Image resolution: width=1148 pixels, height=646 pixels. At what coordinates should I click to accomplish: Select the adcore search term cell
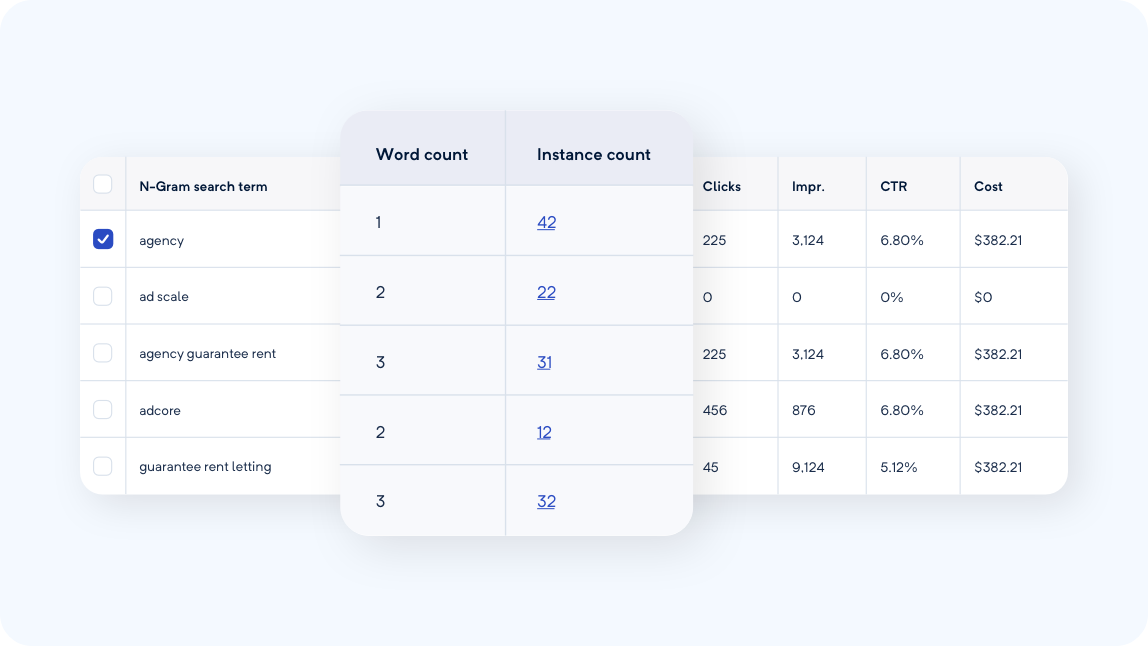[x=160, y=410]
